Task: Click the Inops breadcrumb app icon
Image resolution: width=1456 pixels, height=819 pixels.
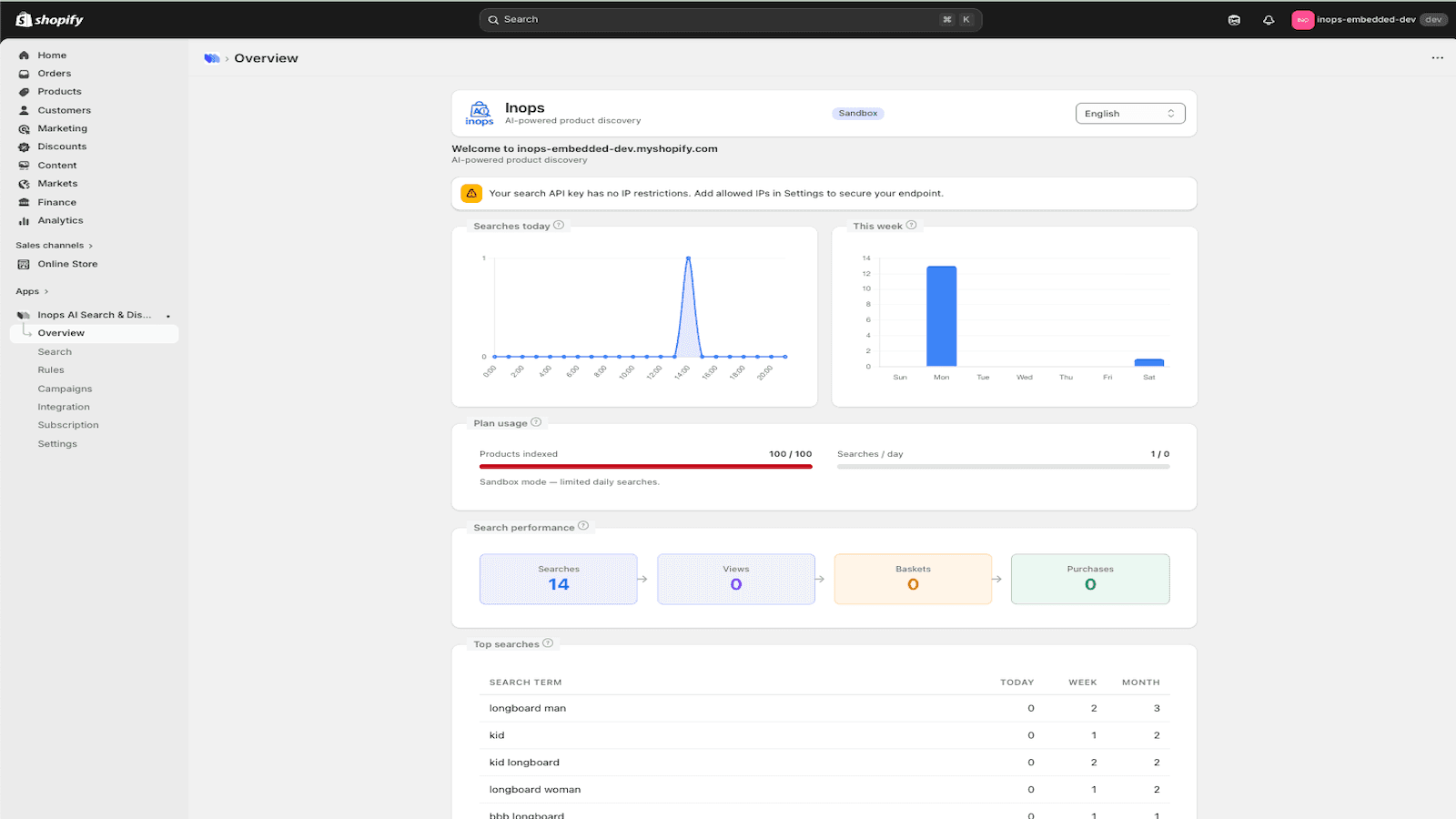Action: click(212, 58)
